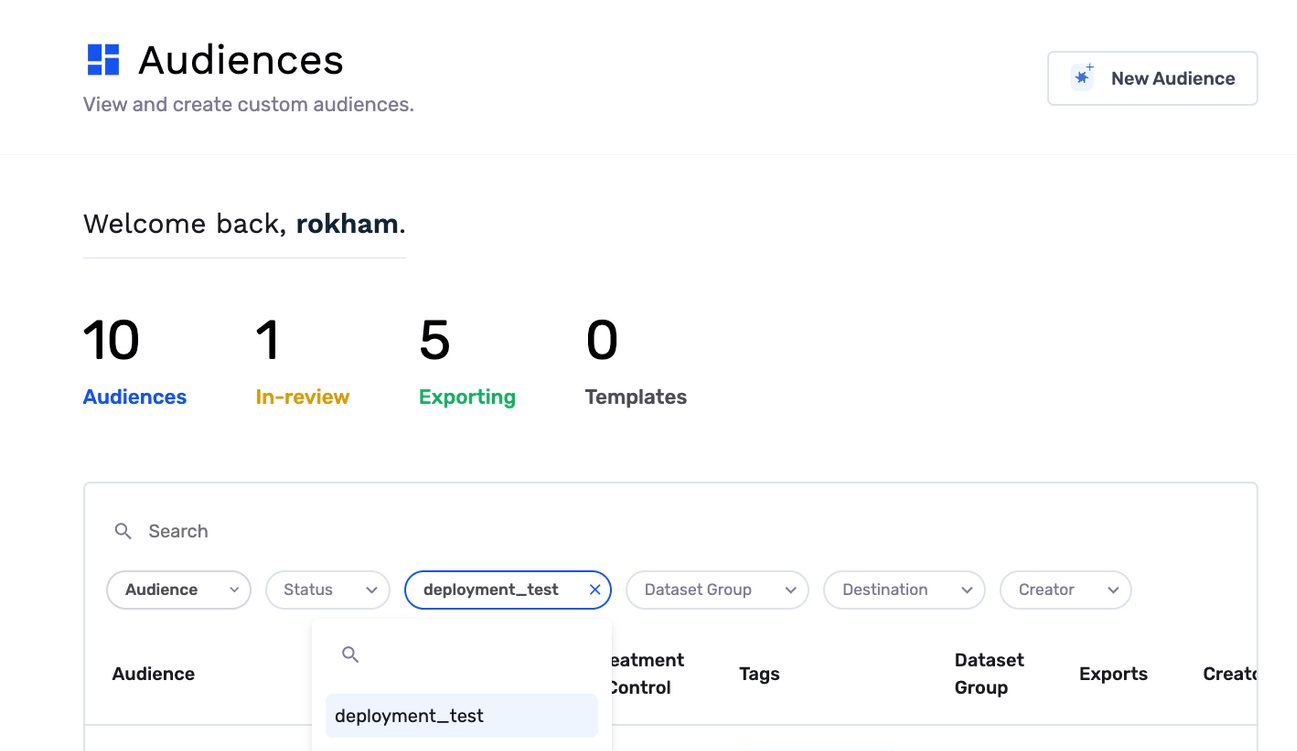The width and height of the screenshot is (1297, 751).
Task: Click the search icon inside the dropdown panel
Action: tap(350, 654)
